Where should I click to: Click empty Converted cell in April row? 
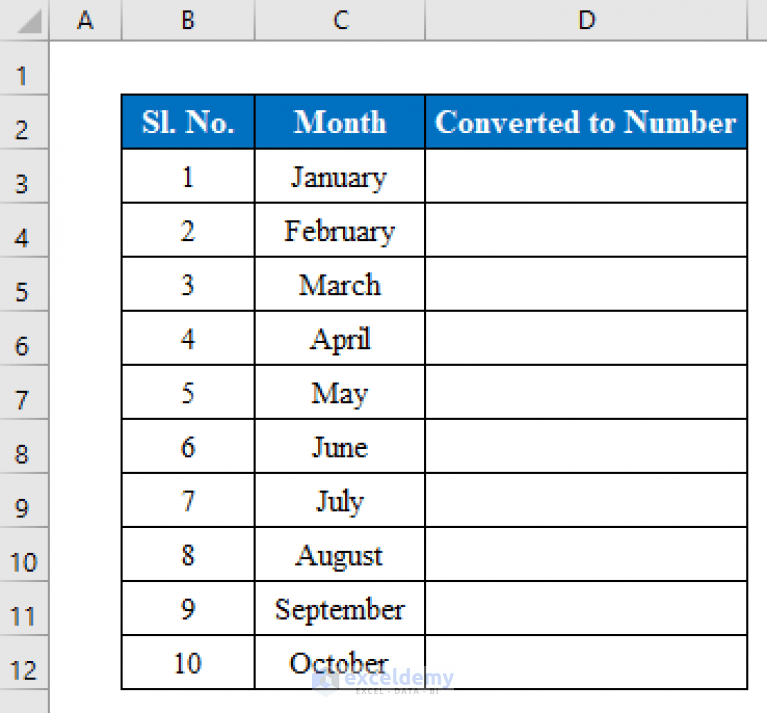586,338
